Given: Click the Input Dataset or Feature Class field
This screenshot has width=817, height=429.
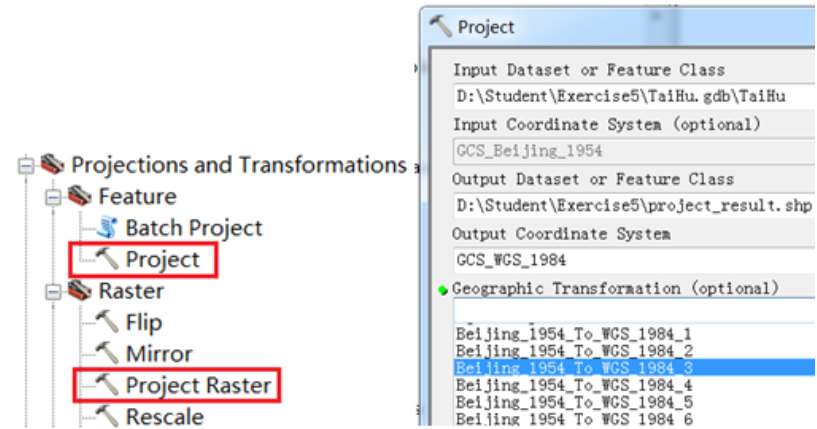Looking at the screenshot, I should [634, 96].
